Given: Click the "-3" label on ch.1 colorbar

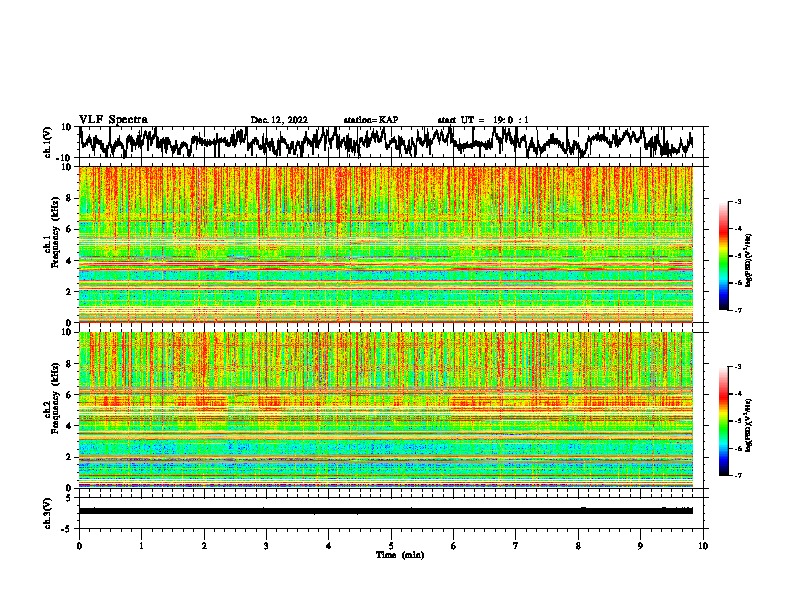Looking at the screenshot, I should (x=737, y=202).
